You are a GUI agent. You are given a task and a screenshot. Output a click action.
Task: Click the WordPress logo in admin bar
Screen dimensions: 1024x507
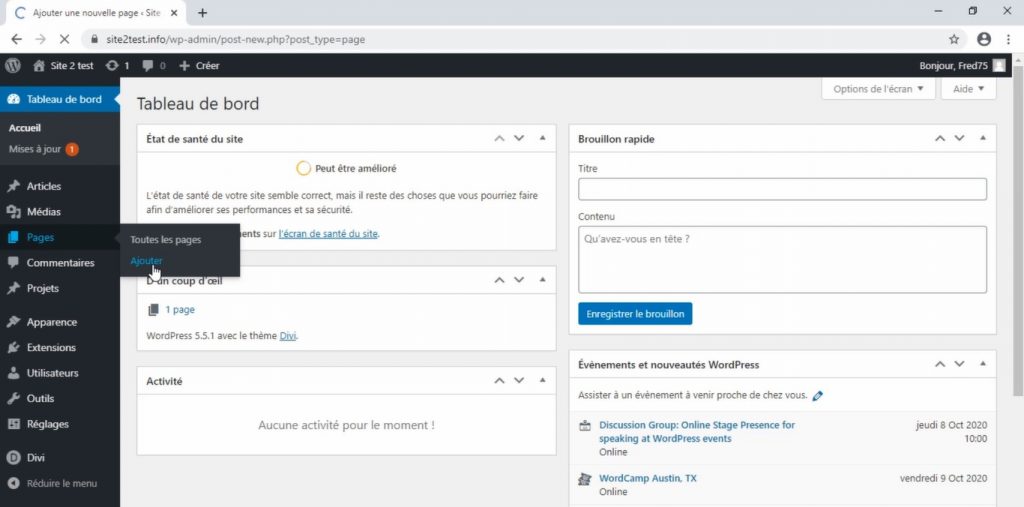click(x=13, y=65)
